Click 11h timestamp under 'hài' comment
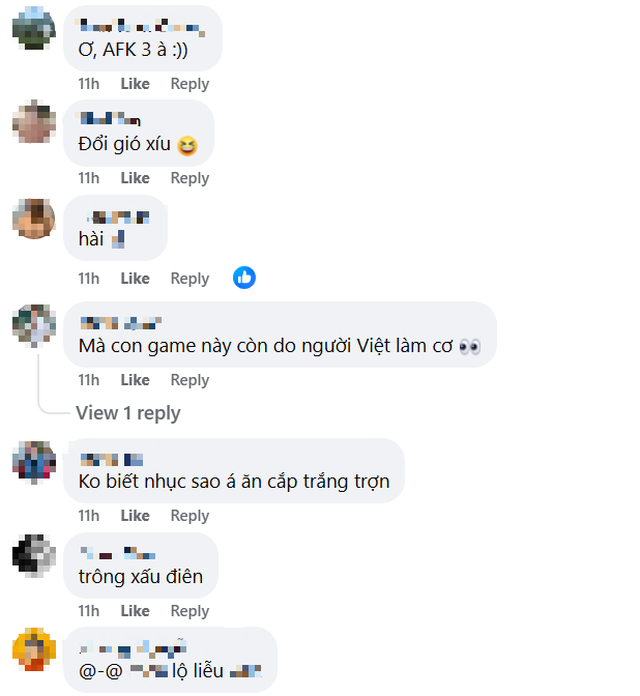The width and height of the screenshot is (640, 696). pyautogui.click(x=89, y=278)
